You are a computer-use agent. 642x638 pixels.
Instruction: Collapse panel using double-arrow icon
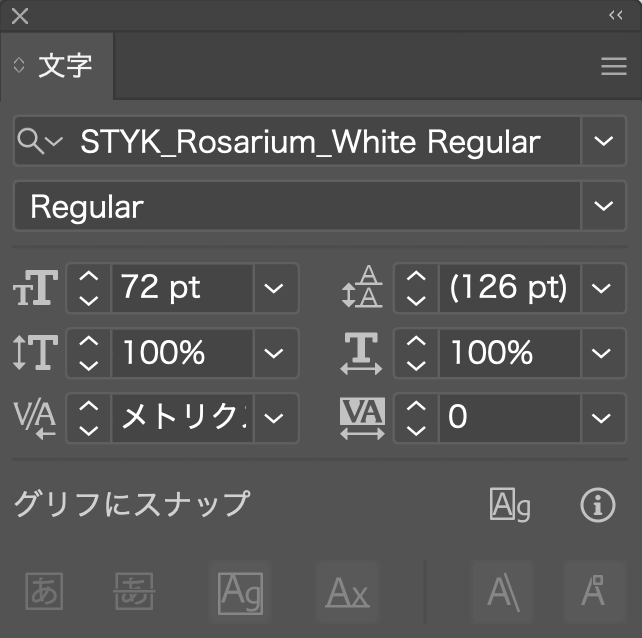click(x=615, y=16)
